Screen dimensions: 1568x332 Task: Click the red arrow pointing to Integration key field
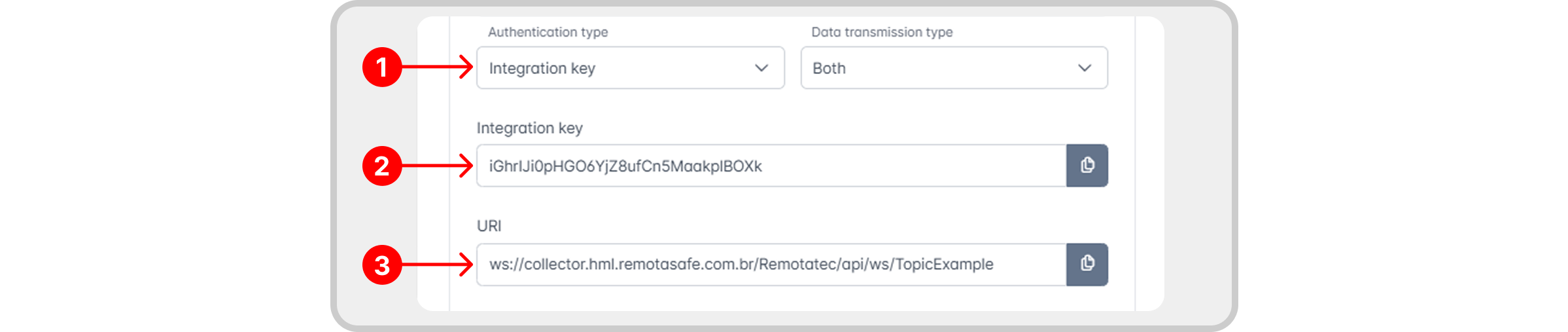point(437,166)
